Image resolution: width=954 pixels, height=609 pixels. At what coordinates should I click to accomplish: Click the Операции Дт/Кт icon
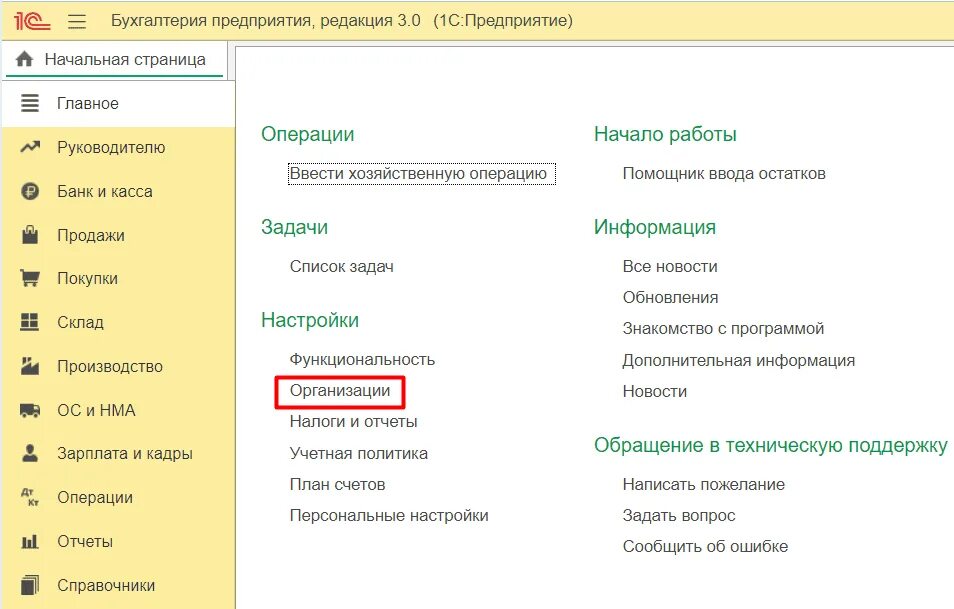pos(30,497)
